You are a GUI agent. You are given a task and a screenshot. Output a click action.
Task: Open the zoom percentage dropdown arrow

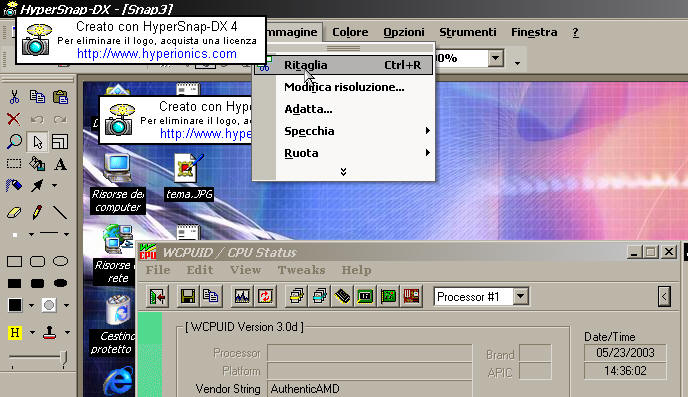click(x=495, y=58)
